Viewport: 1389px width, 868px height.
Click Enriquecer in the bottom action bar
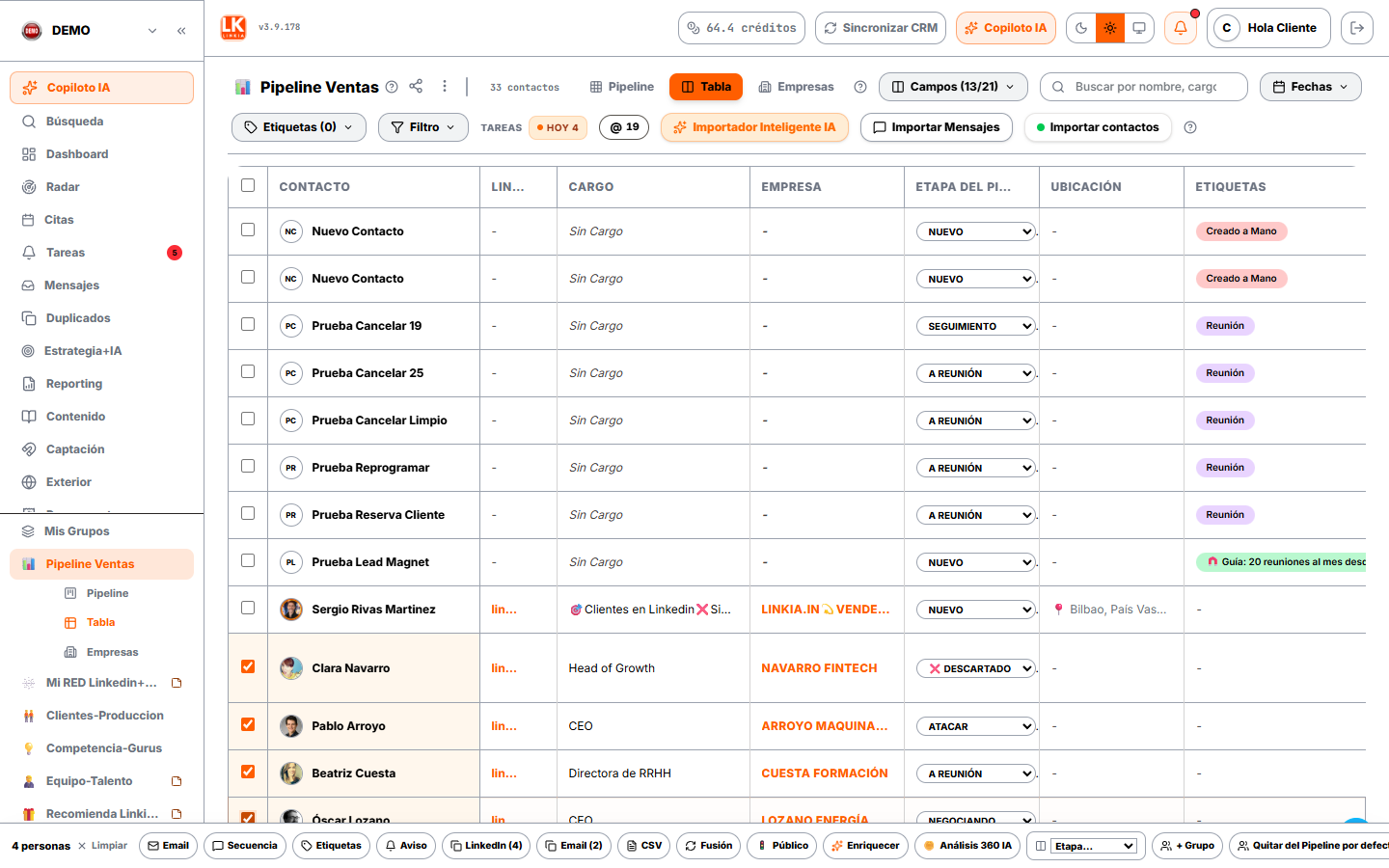pyautogui.click(x=865, y=846)
